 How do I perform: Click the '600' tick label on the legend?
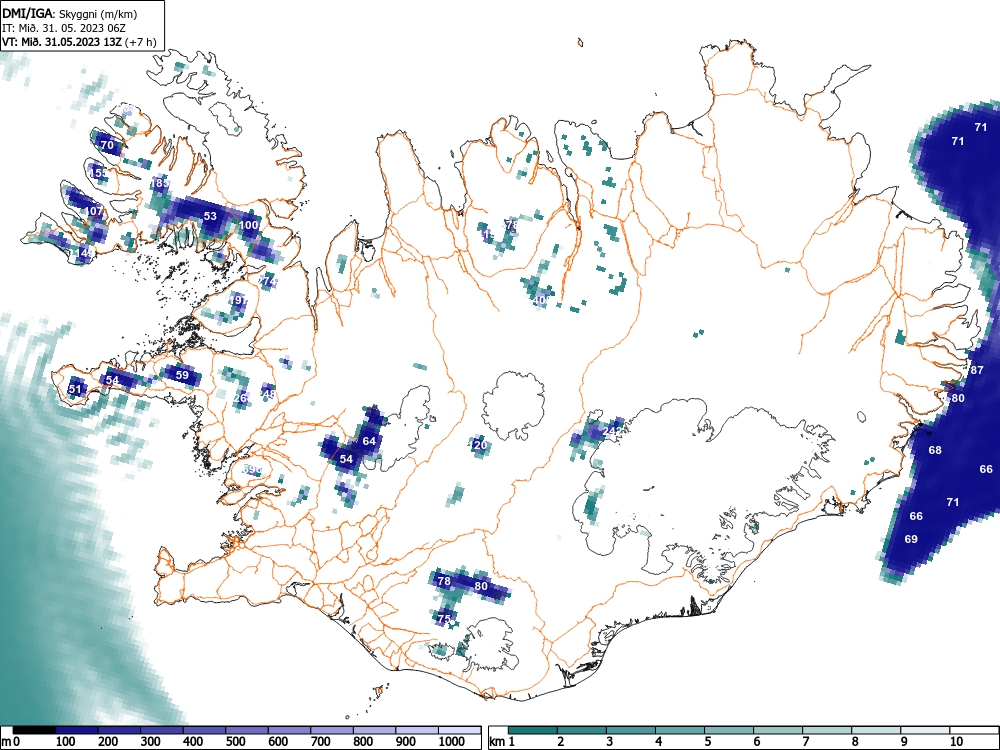click(x=278, y=742)
